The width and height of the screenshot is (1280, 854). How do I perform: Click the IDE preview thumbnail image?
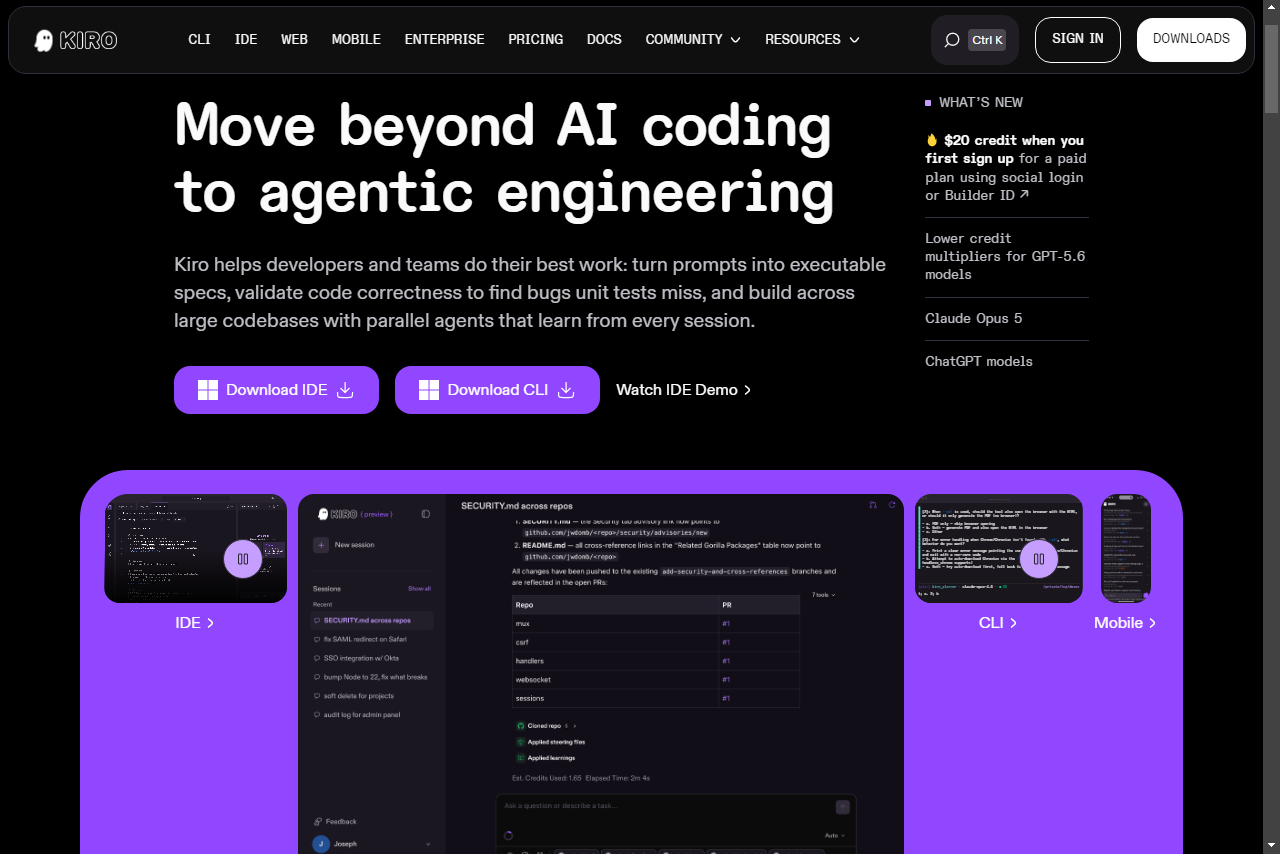[x=196, y=548]
